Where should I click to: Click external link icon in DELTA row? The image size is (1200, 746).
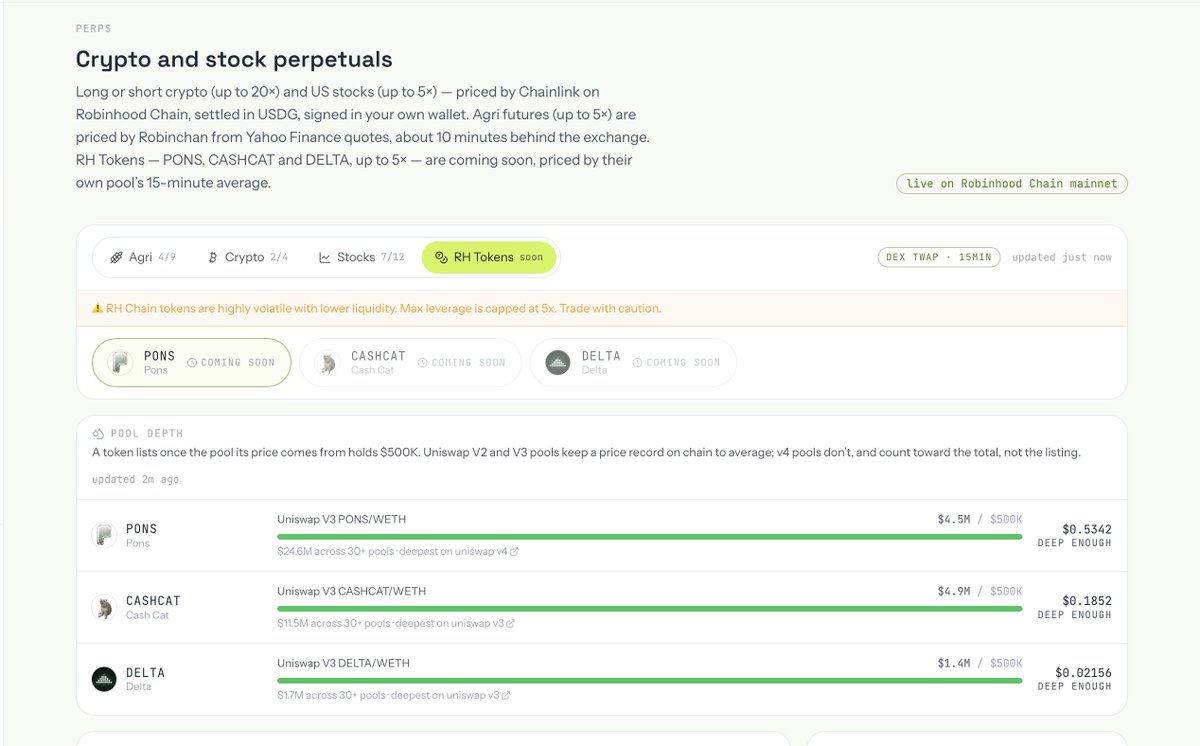click(x=506, y=695)
